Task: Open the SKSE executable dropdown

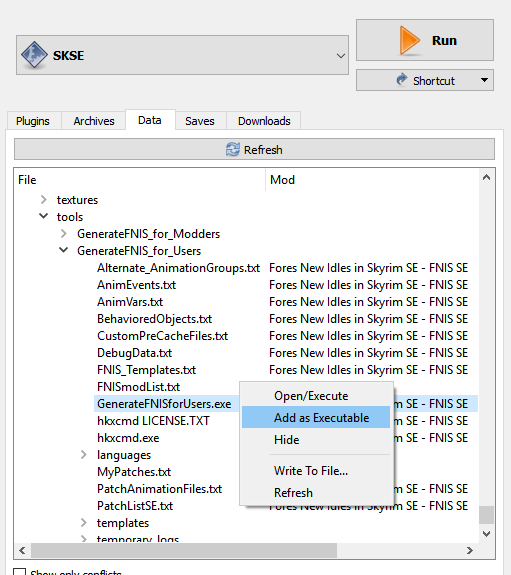Action: 182,55
